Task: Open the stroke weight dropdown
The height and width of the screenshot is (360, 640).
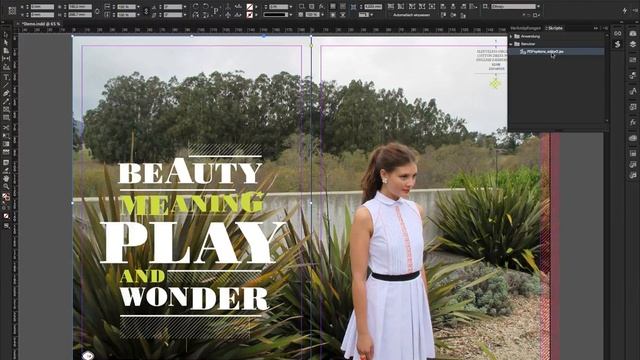Action: [x=291, y=7]
